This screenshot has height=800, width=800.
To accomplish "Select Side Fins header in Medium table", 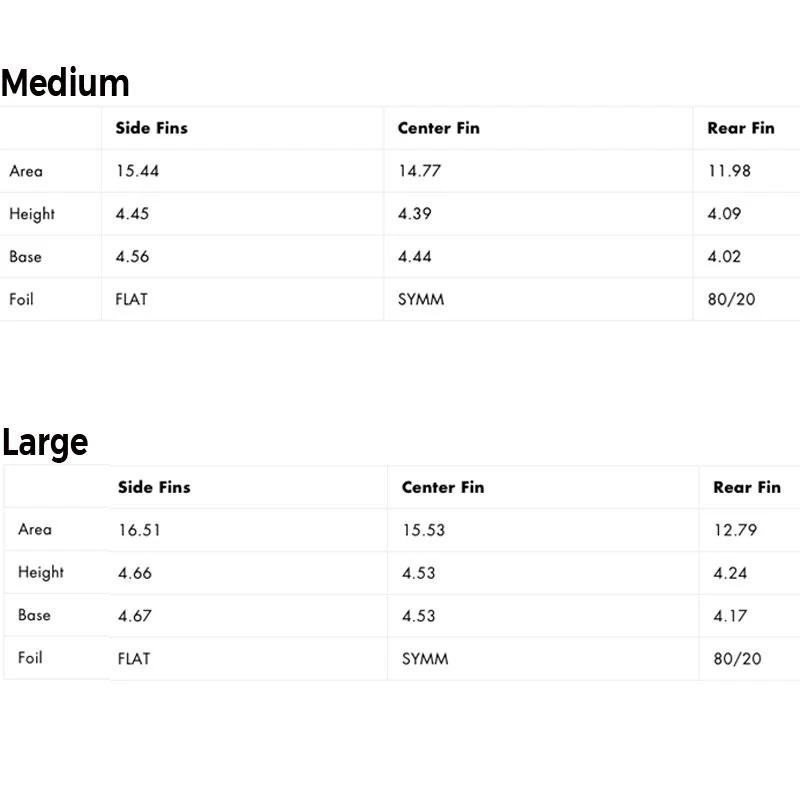I will click(152, 128).
